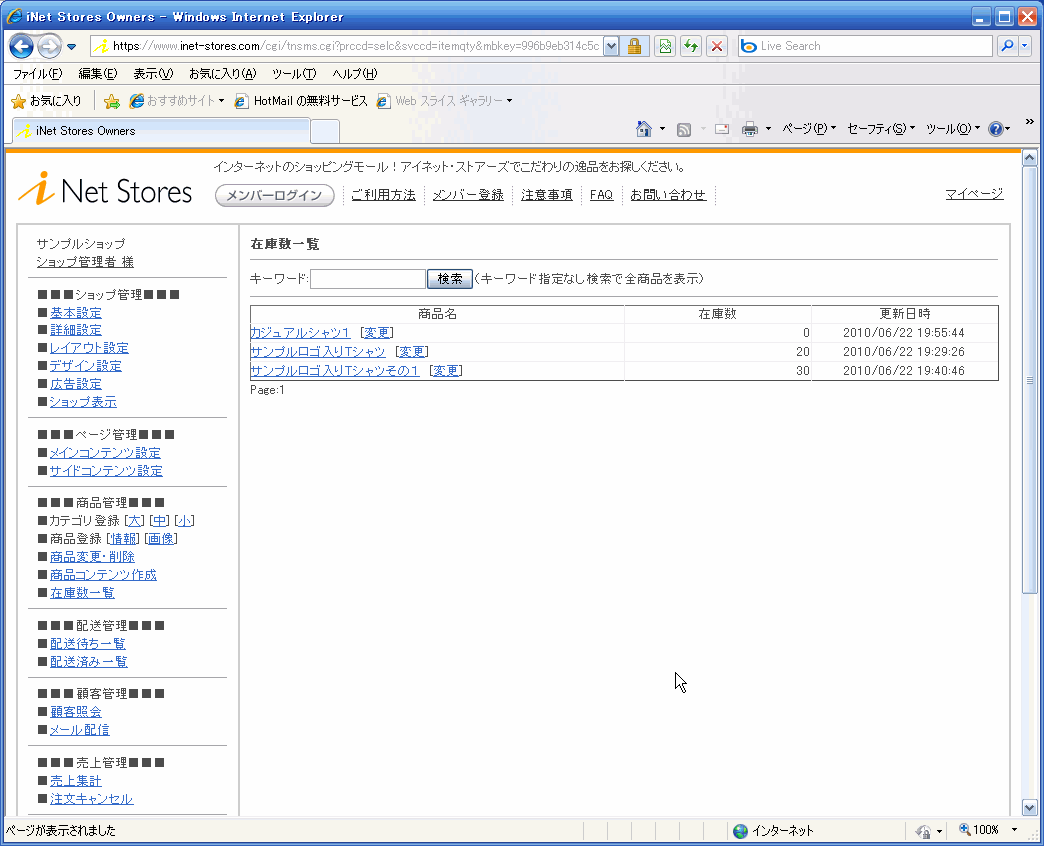
Task: Expand the ページ command bar menu
Action: click(x=808, y=129)
